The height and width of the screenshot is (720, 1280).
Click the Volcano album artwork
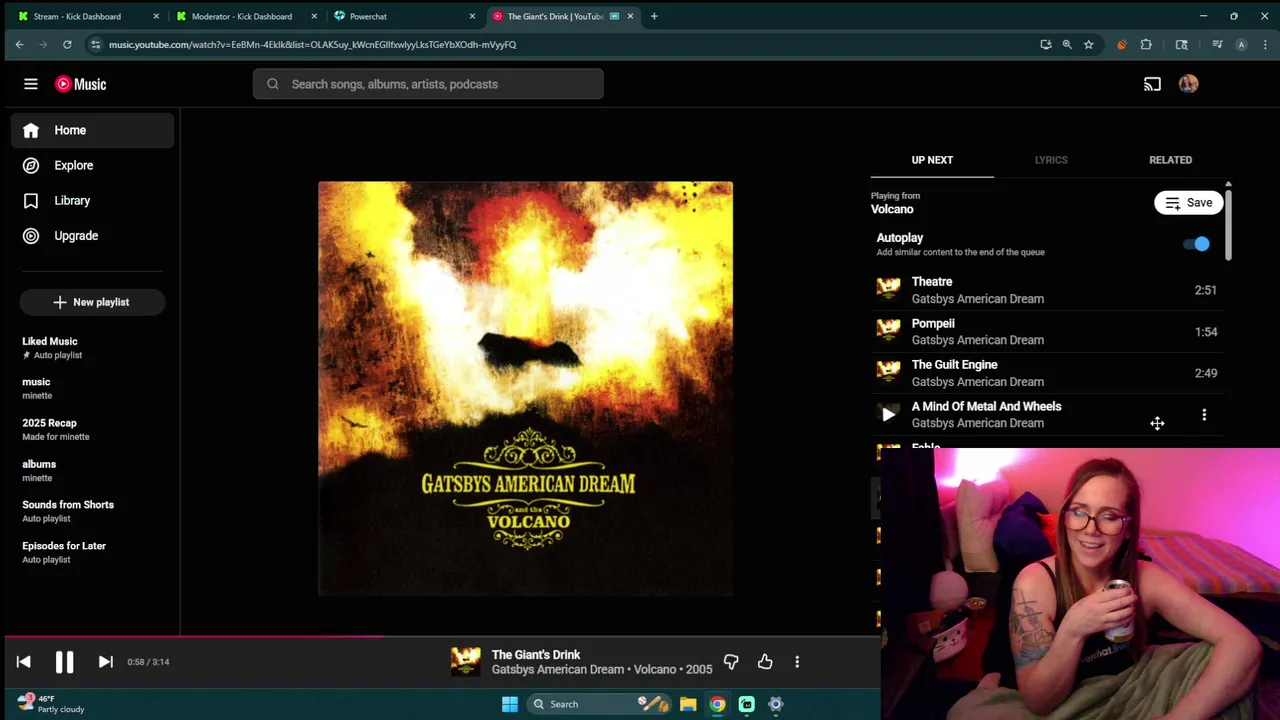click(x=525, y=389)
